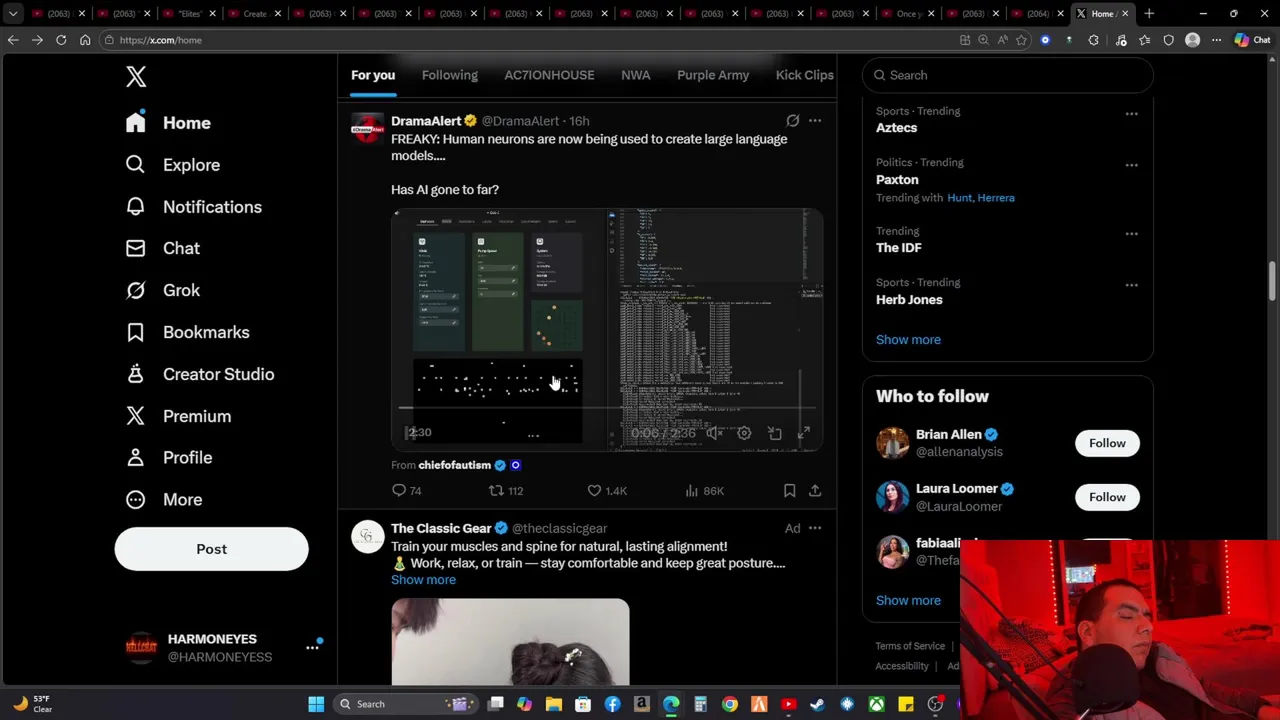Repost the DramaAlert post
The height and width of the screenshot is (720, 1280).
pyautogui.click(x=506, y=491)
